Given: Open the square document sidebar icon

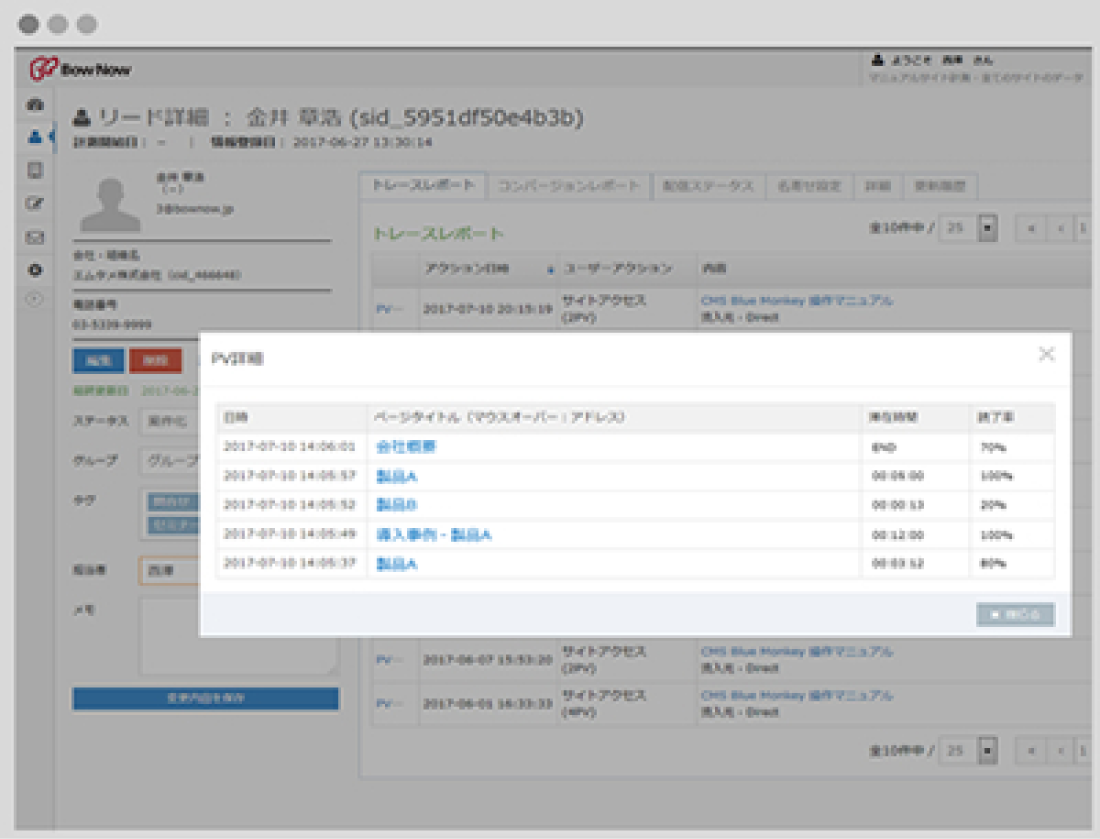Looking at the screenshot, I should tap(35, 170).
